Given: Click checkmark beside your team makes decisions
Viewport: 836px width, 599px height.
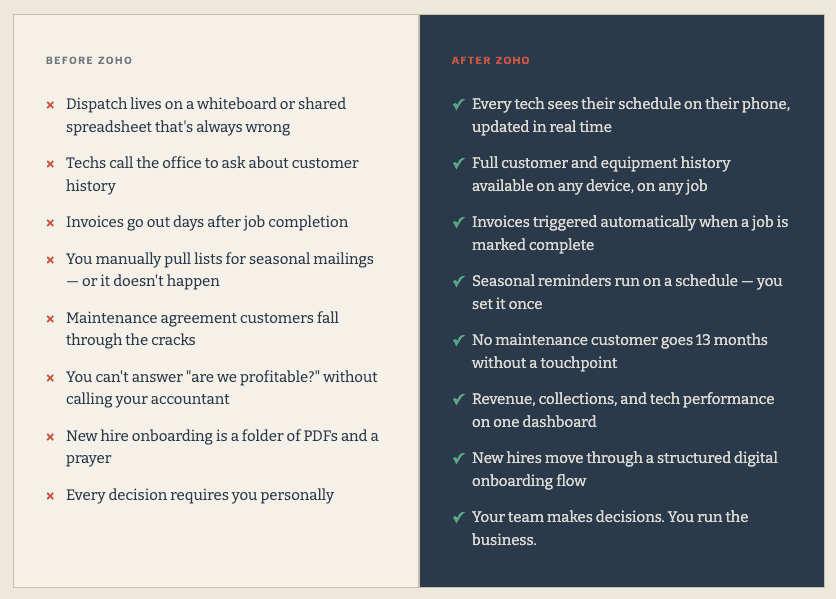Looking at the screenshot, I should 459,517.
